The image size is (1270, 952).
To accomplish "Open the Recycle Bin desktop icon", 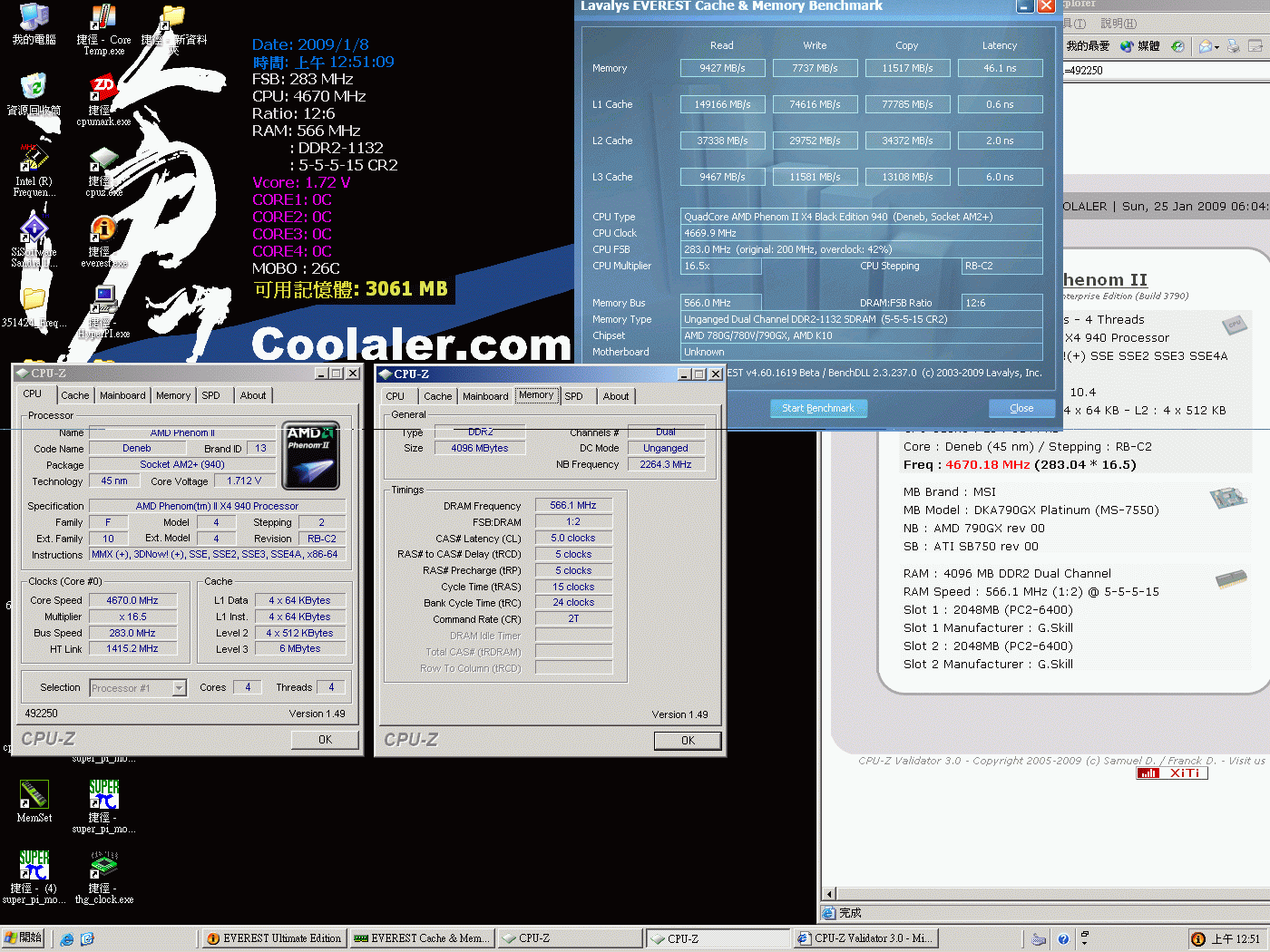I will 34,94.
